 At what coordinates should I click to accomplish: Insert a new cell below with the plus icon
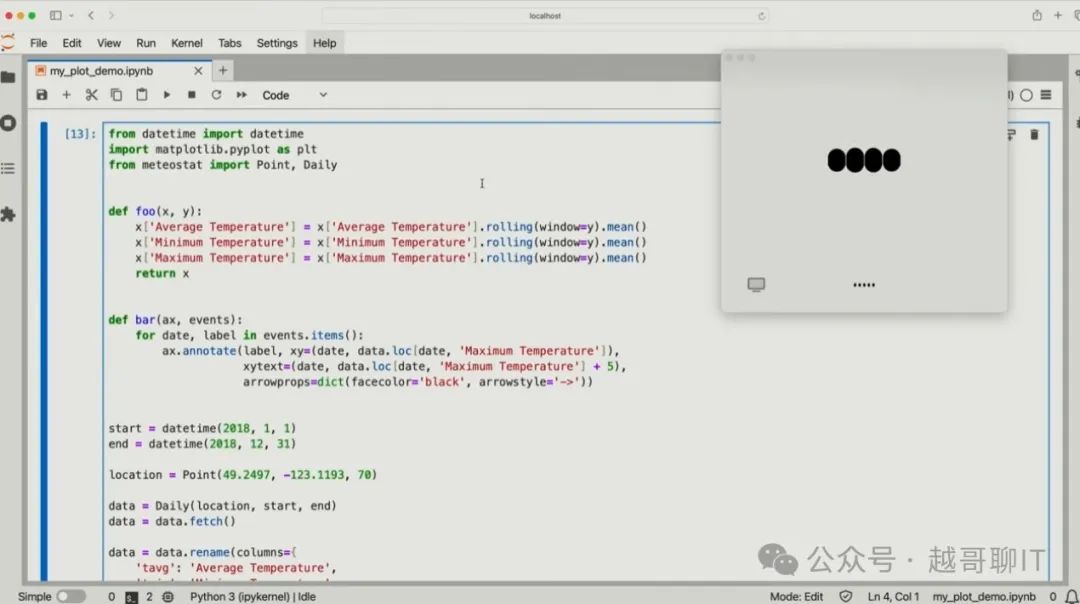click(x=66, y=95)
